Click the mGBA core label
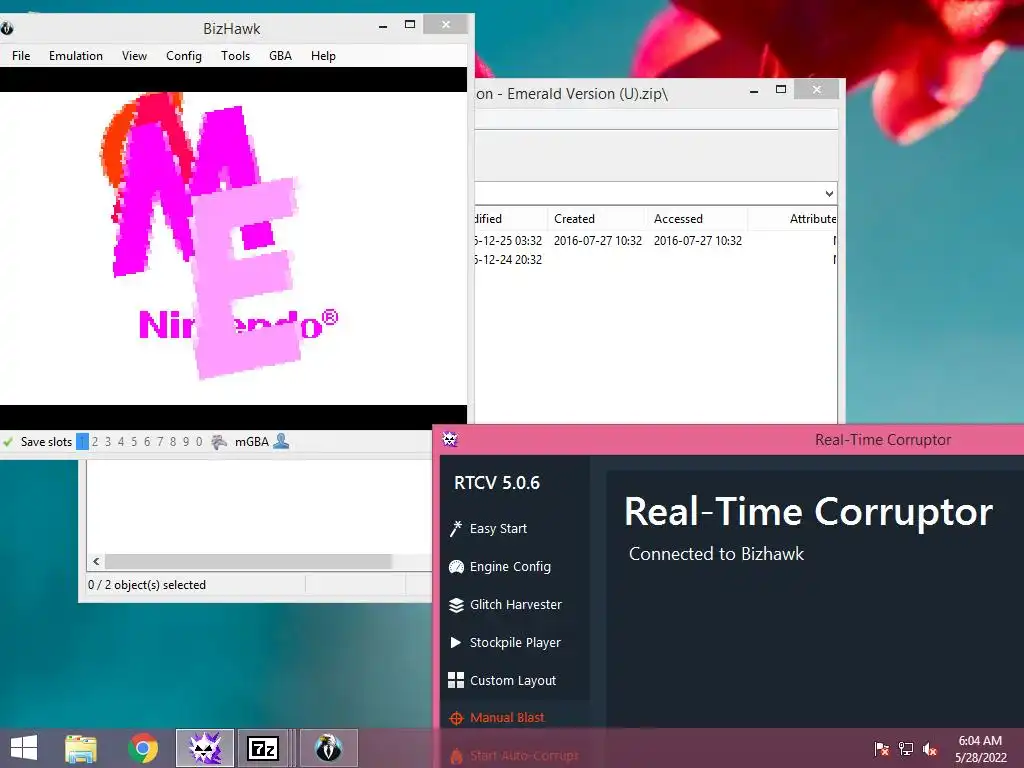The height and width of the screenshot is (768, 1024). coord(251,441)
